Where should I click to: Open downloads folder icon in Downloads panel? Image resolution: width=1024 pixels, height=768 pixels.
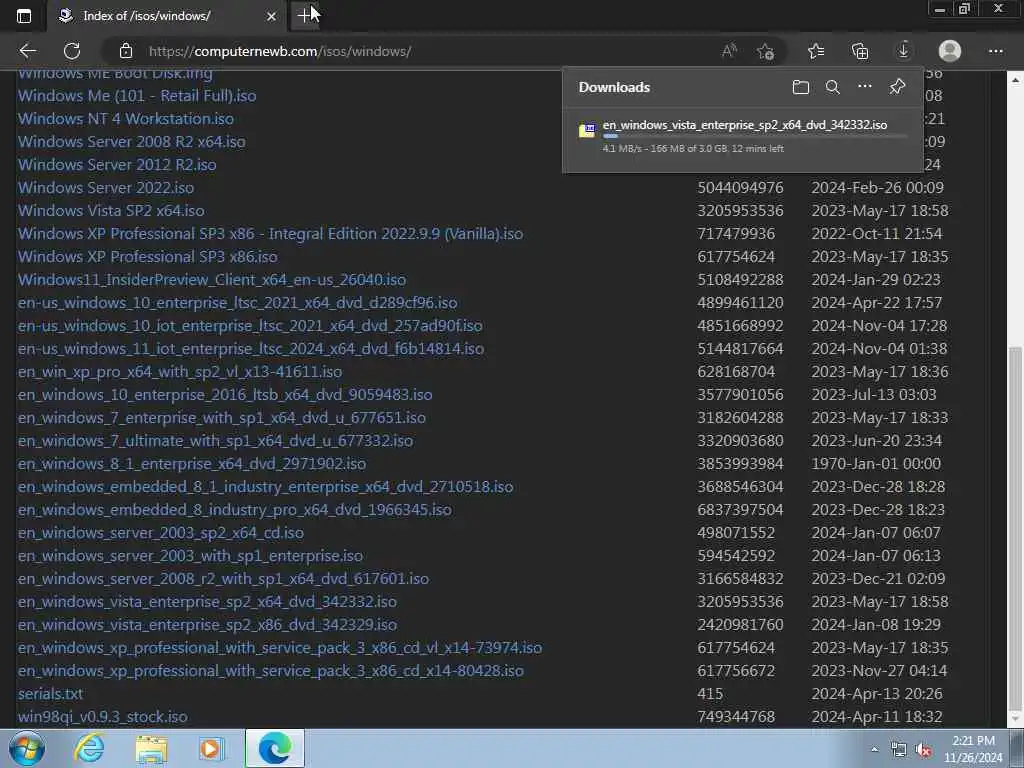(x=801, y=87)
